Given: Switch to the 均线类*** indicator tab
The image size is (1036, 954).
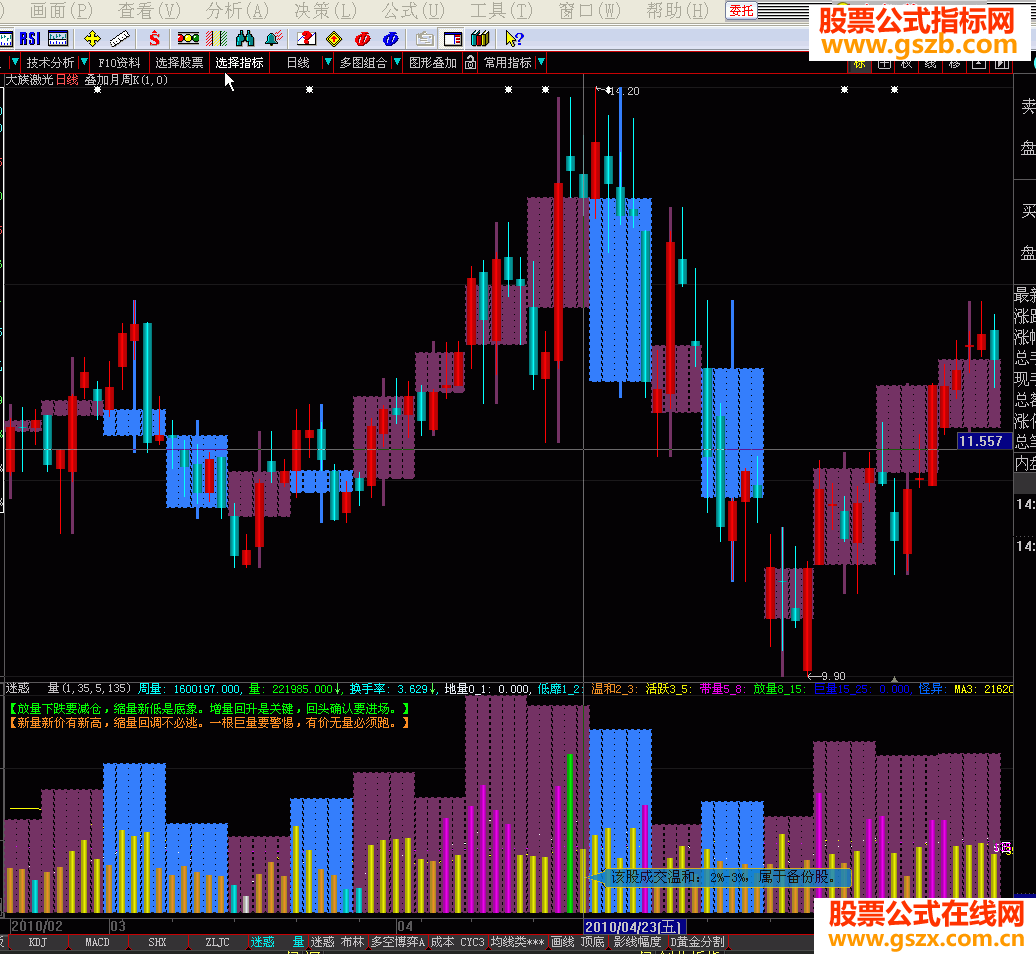Looking at the screenshot, I should pos(517,942).
